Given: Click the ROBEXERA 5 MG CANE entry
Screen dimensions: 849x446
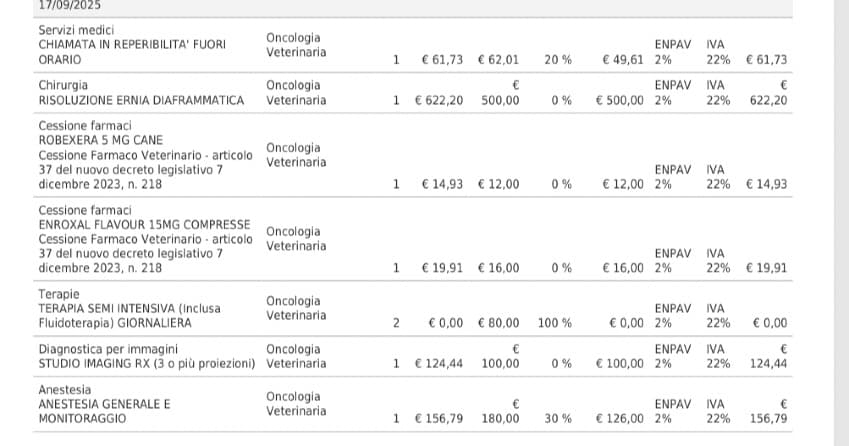Looking at the screenshot, I should click(101, 140).
